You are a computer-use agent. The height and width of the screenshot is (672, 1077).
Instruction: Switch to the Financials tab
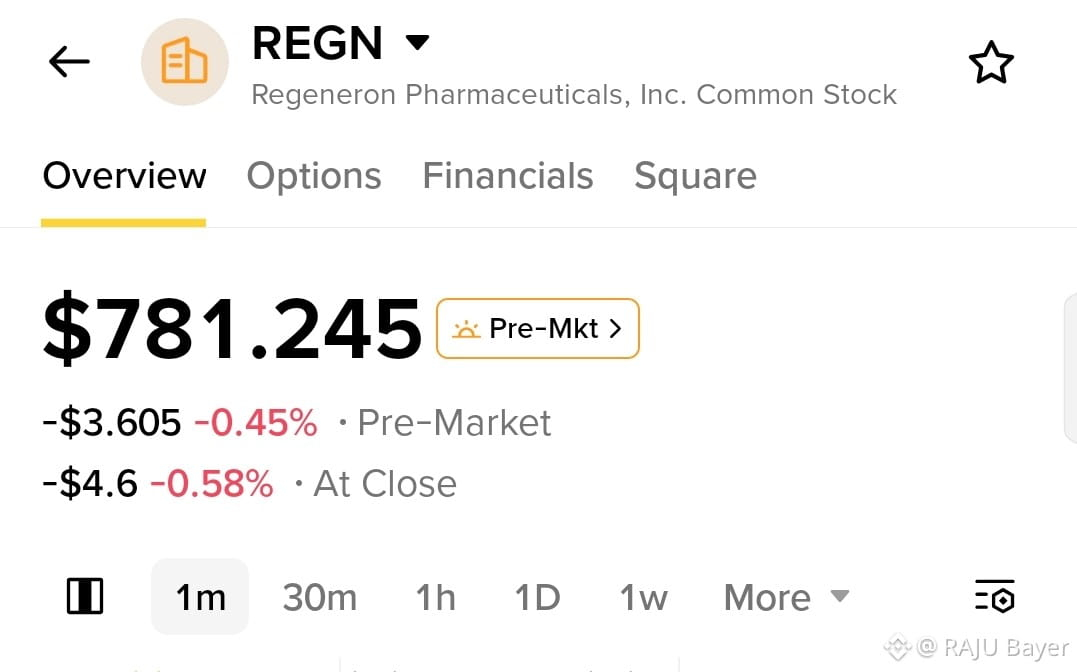click(508, 176)
